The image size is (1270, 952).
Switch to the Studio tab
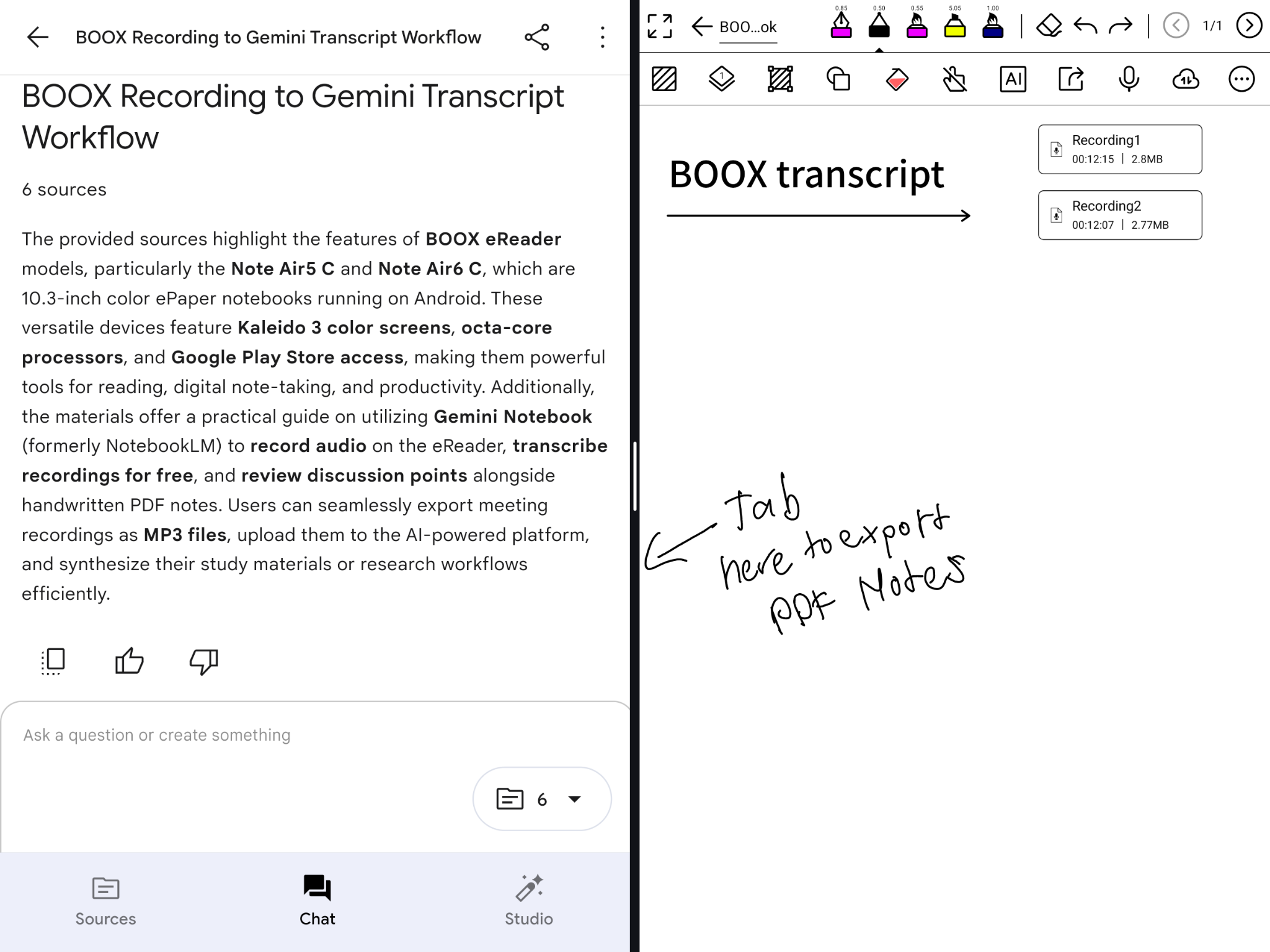[x=529, y=902]
